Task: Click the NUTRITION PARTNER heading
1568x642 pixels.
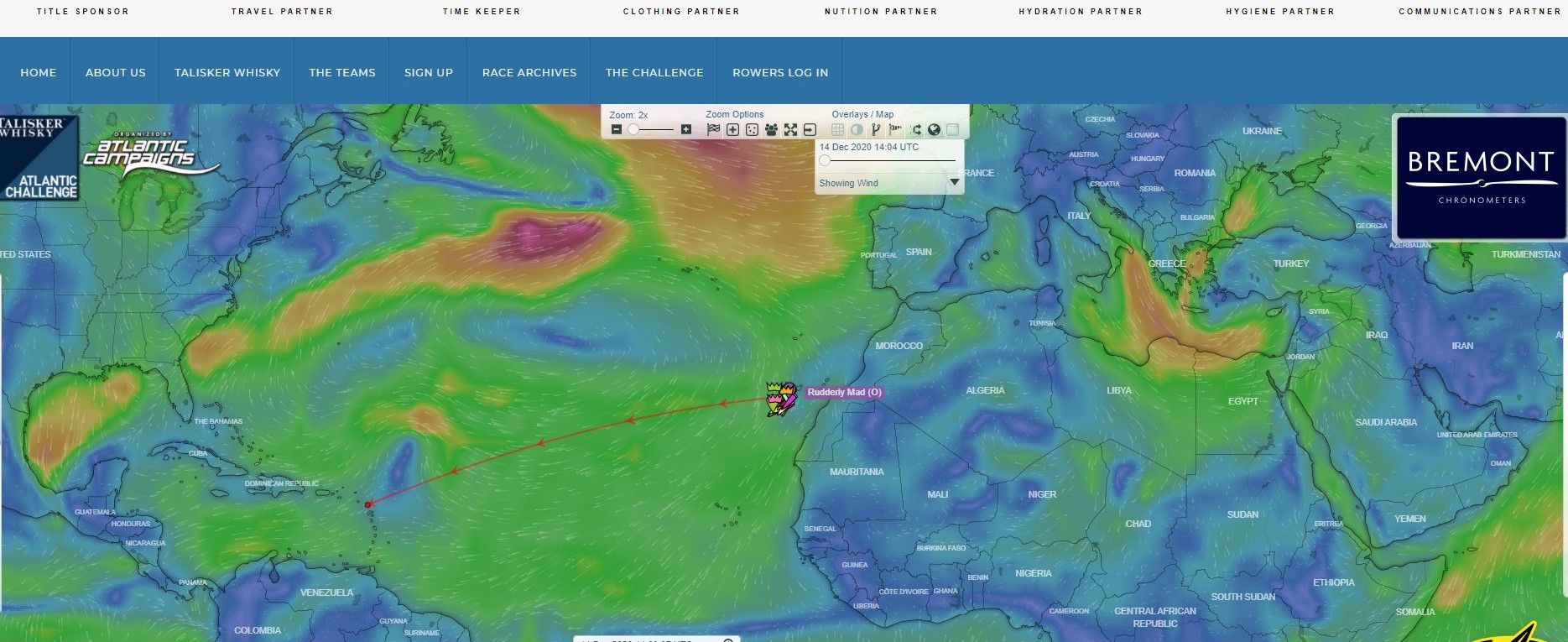Action: coord(881,12)
